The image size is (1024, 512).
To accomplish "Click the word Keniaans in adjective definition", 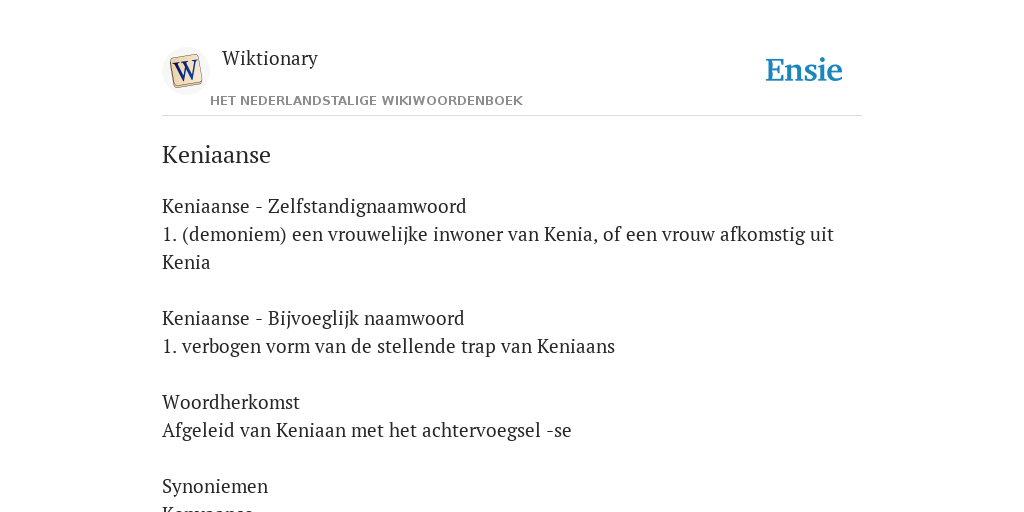I will point(576,347).
